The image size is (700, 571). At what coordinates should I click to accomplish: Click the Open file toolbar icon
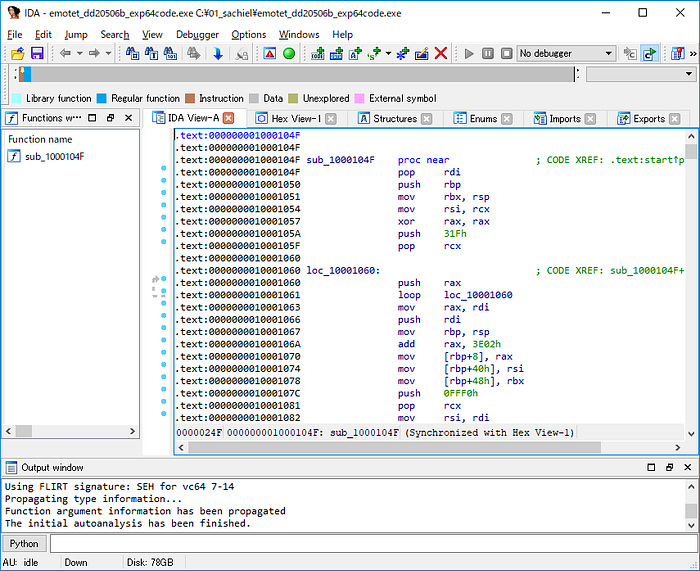[x=17, y=53]
